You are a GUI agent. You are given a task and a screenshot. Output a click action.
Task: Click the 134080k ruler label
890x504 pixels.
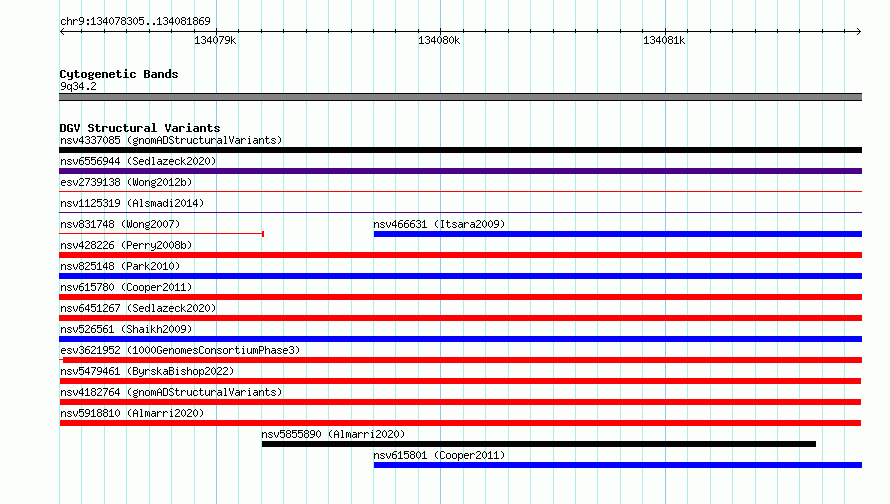[439, 41]
